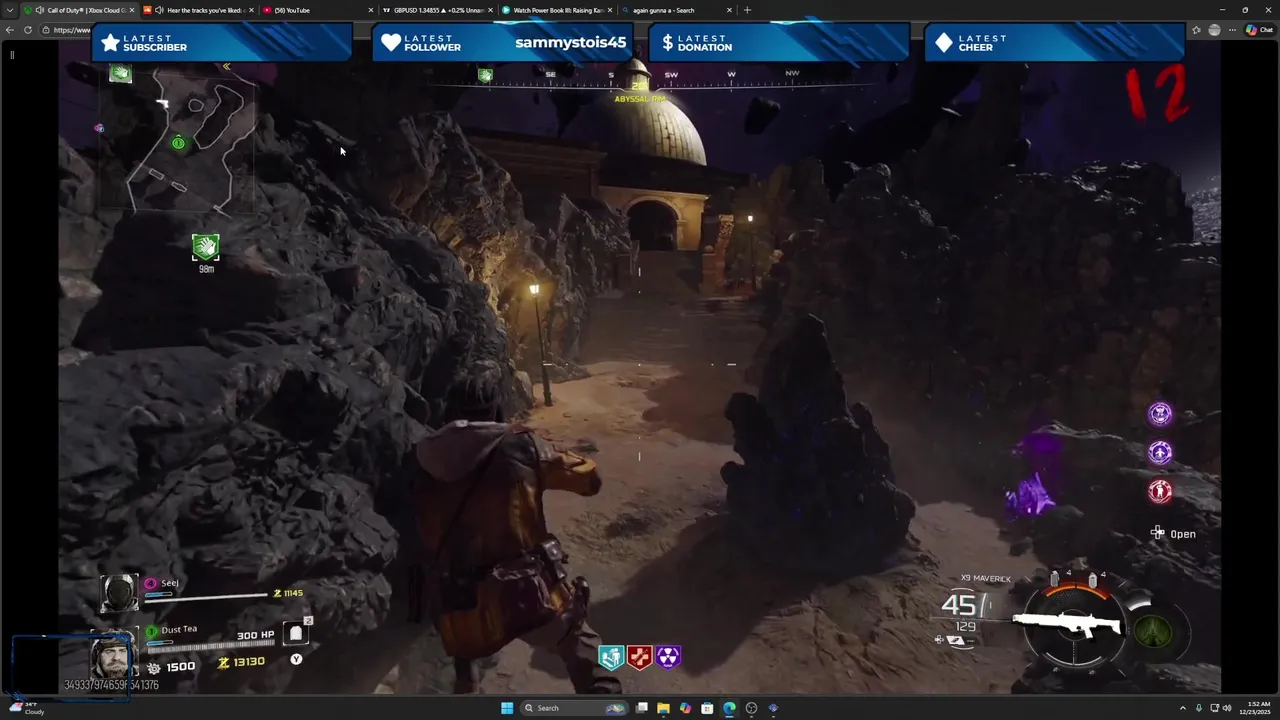Go back with the browser back arrow
1280x720 pixels.
click(x=10, y=30)
